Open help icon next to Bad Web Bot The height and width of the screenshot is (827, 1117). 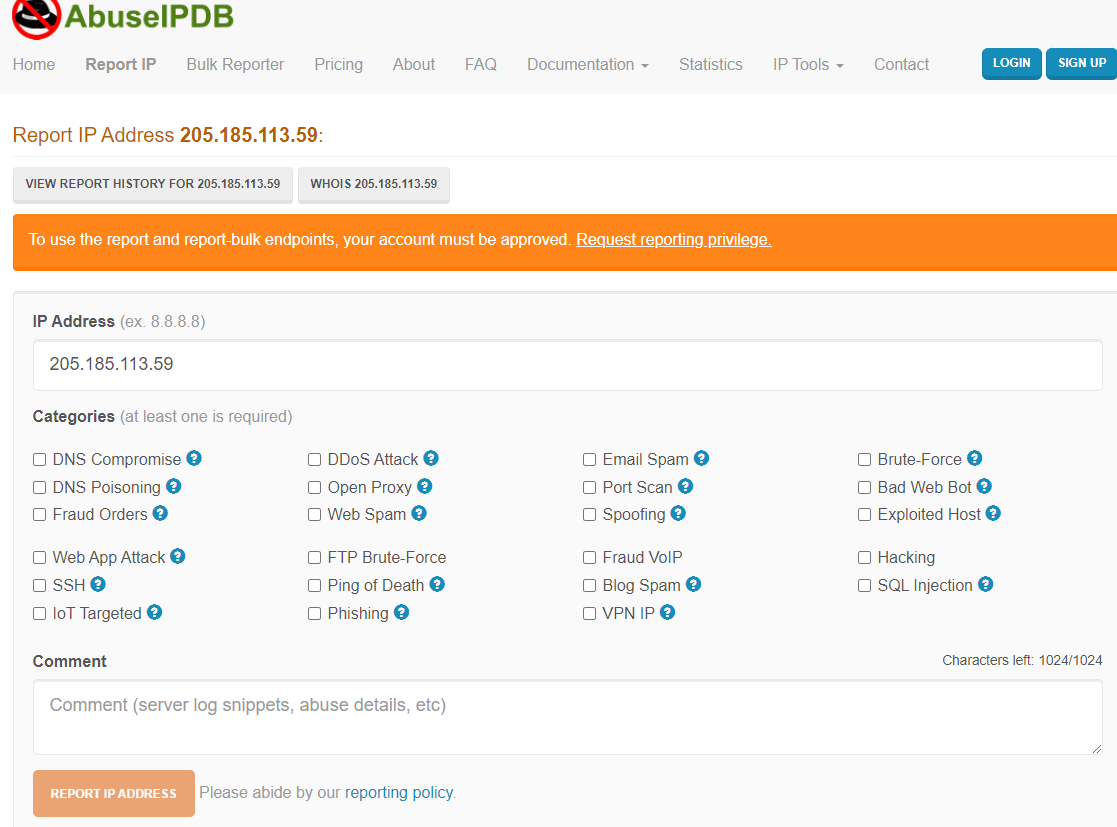984,486
